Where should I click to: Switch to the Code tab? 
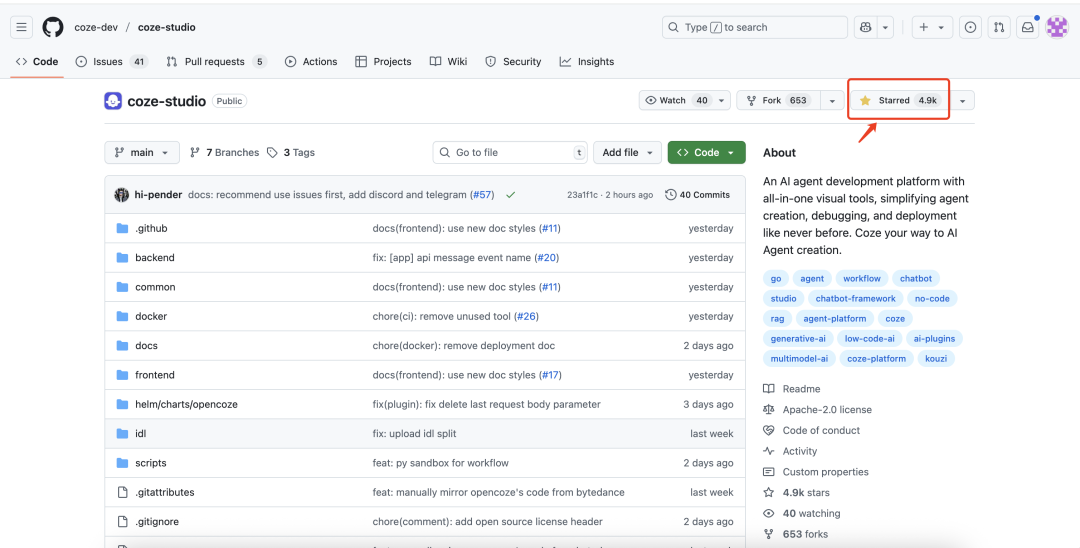point(37,61)
